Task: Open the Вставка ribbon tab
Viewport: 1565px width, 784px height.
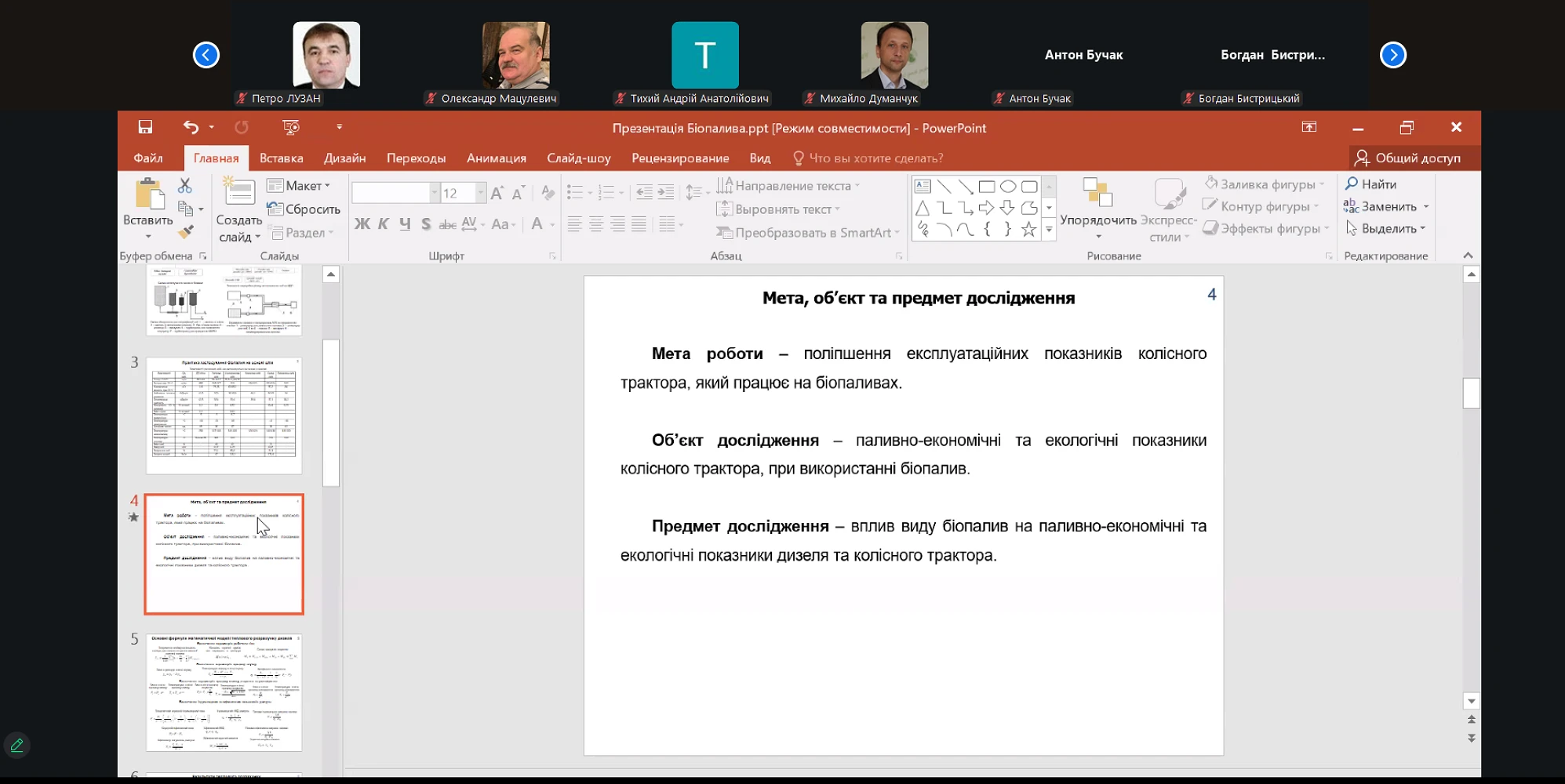Action: [x=281, y=158]
